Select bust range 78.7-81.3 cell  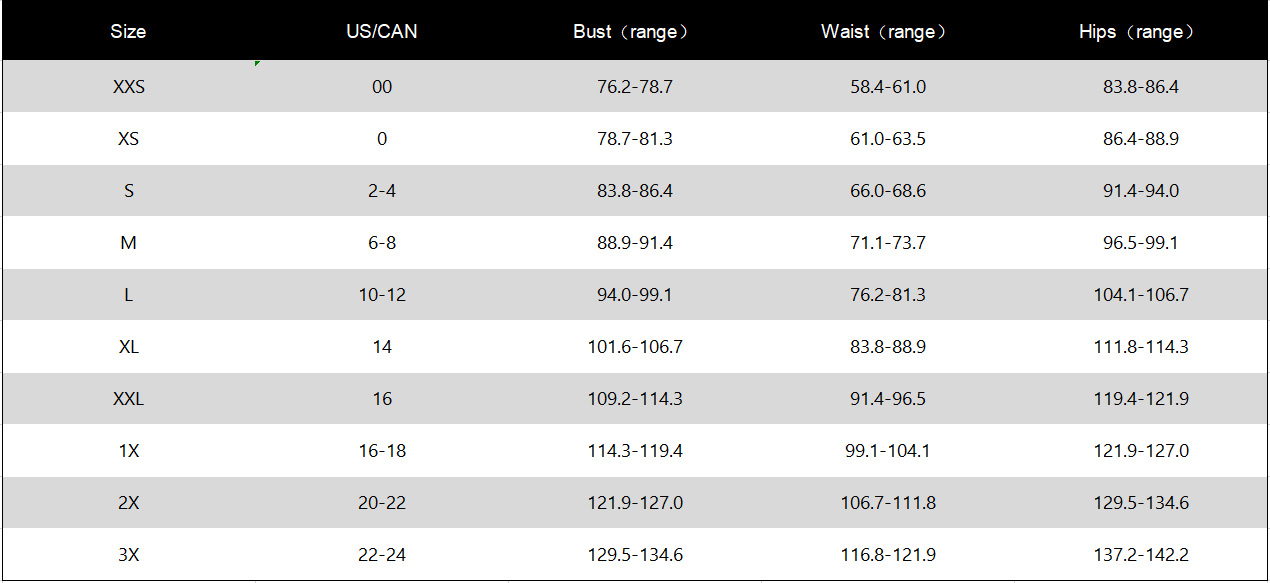tap(634, 139)
